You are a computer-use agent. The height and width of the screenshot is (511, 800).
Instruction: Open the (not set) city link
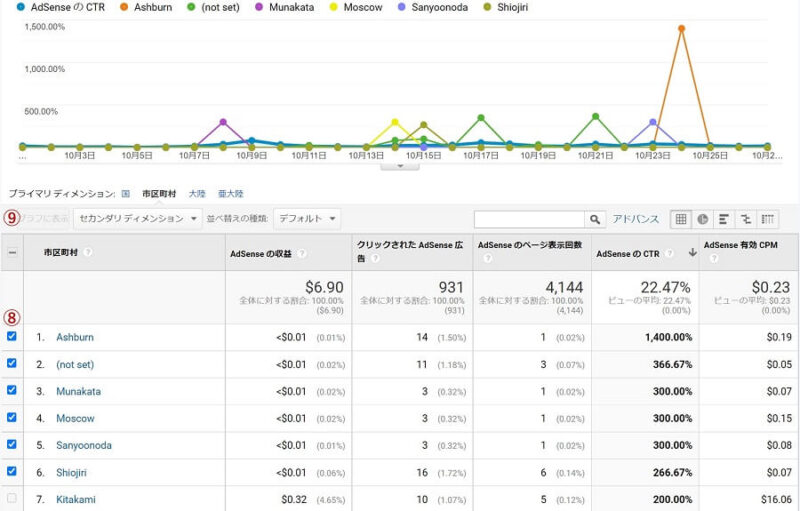75,365
